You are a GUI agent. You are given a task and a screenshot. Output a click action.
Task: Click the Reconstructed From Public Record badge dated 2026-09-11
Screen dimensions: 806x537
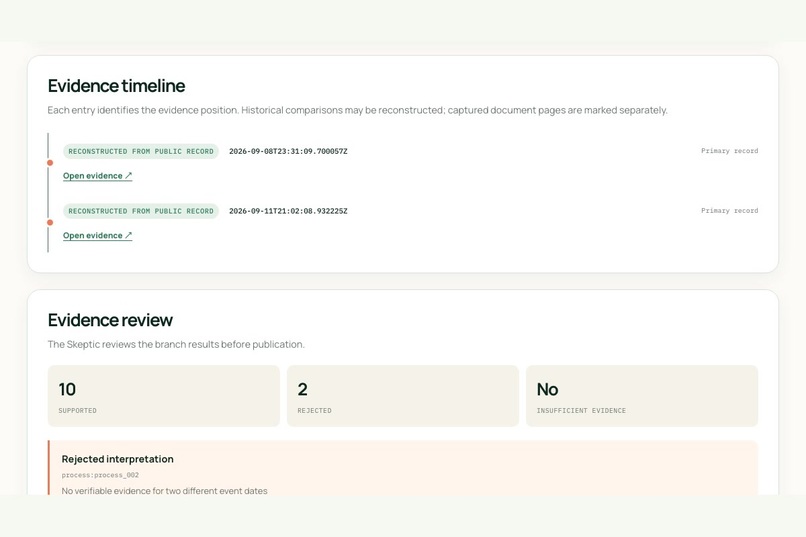[141, 211]
